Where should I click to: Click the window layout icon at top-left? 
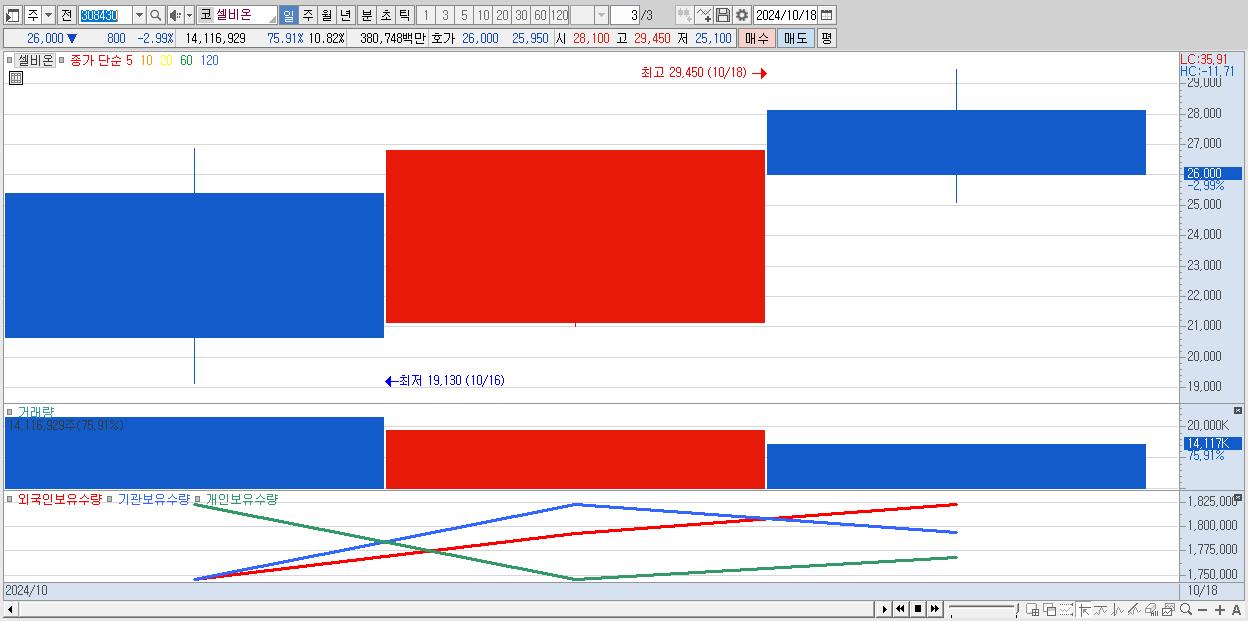(x=13, y=15)
